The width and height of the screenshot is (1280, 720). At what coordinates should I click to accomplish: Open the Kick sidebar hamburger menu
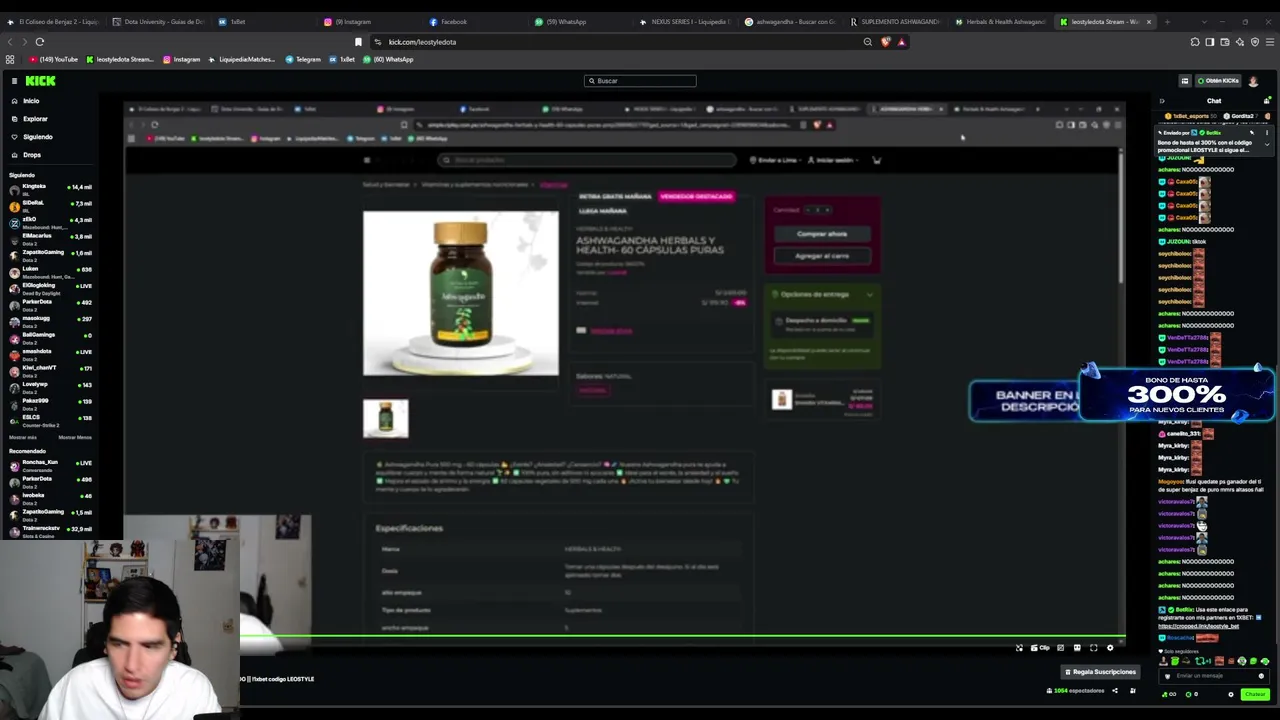[x=14, y=81]
